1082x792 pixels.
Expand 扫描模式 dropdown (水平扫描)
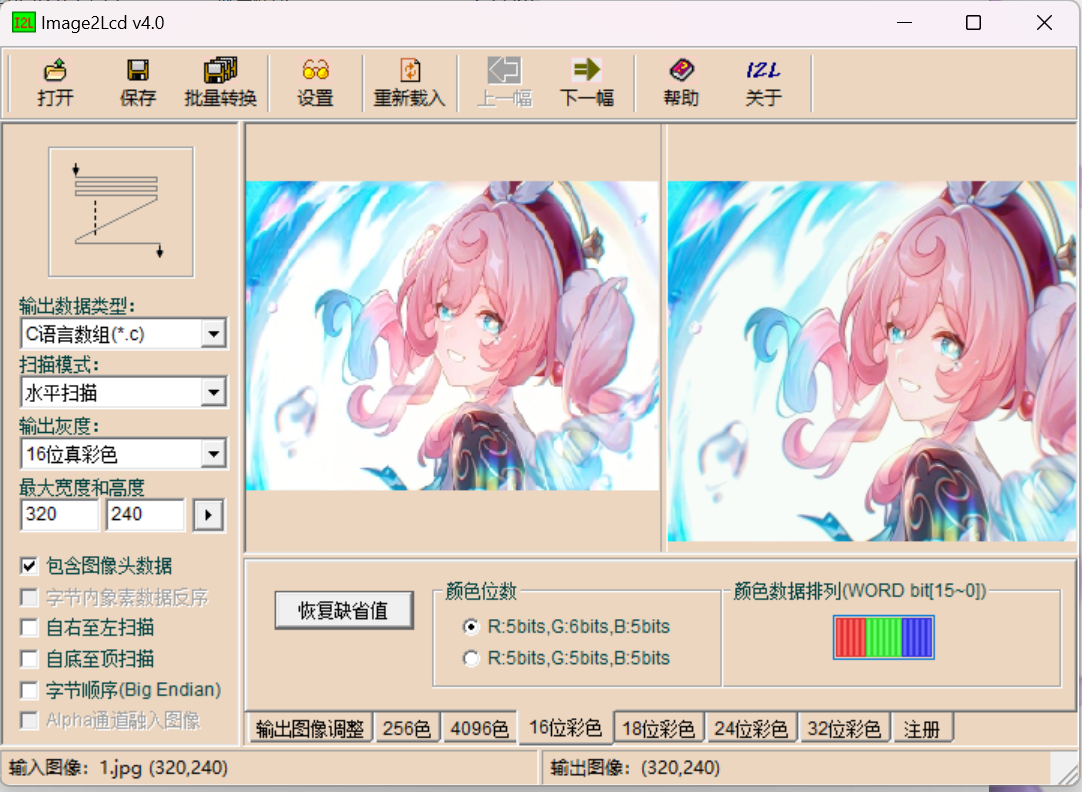click(x=214, y=393)
